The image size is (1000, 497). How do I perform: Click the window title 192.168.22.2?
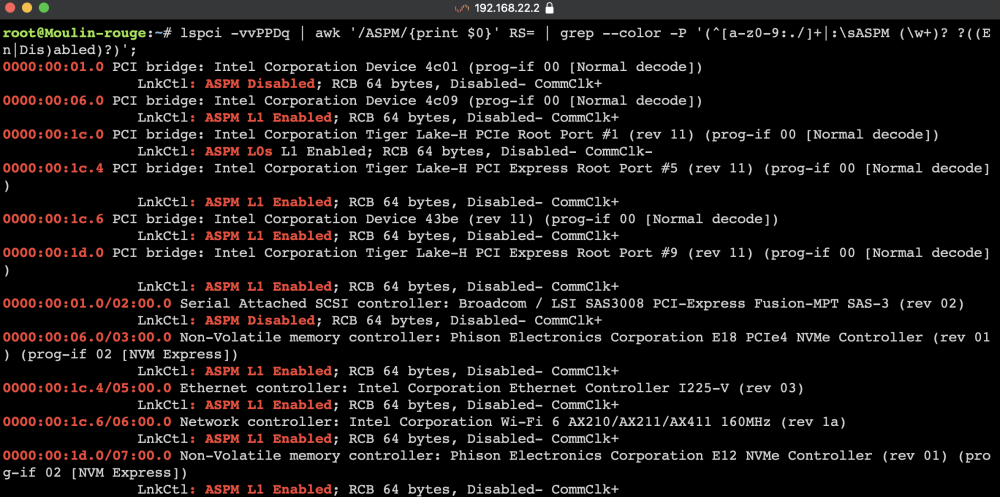tap(508, 9)
